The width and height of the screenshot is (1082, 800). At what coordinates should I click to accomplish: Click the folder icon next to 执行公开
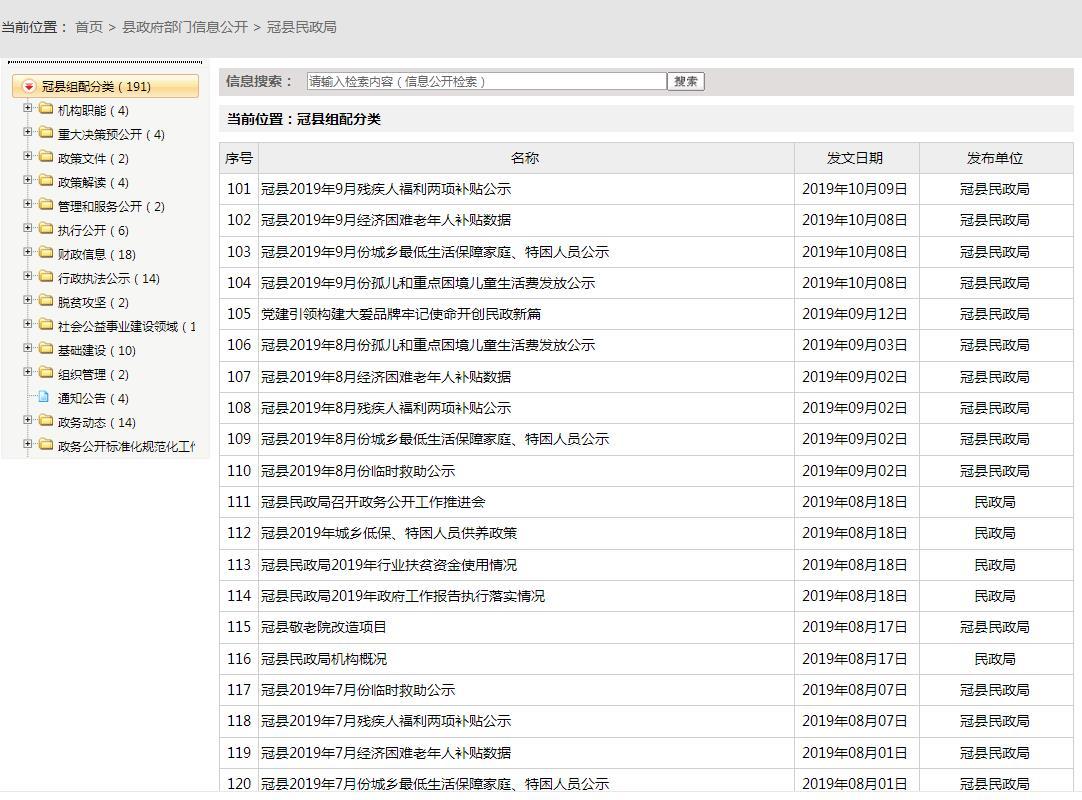pos(46,229)
